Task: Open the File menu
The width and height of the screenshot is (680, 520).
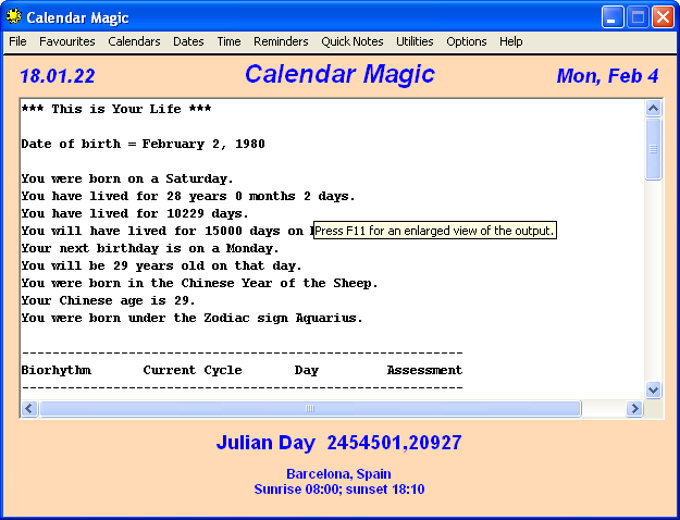Action: [x=18, y=42]
